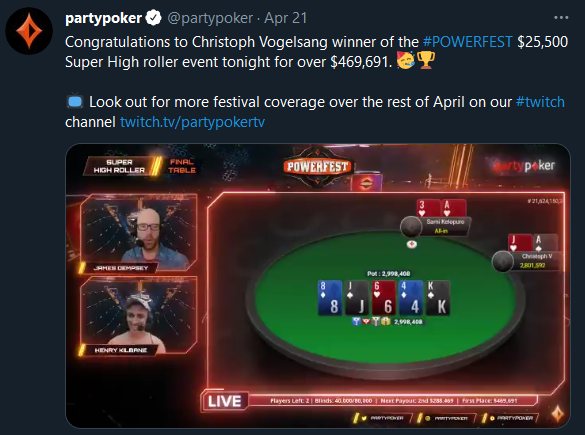585x435 pixels.
Task: Visit the twitch.tv/partypokertv link
Action: tap(192, 122)
